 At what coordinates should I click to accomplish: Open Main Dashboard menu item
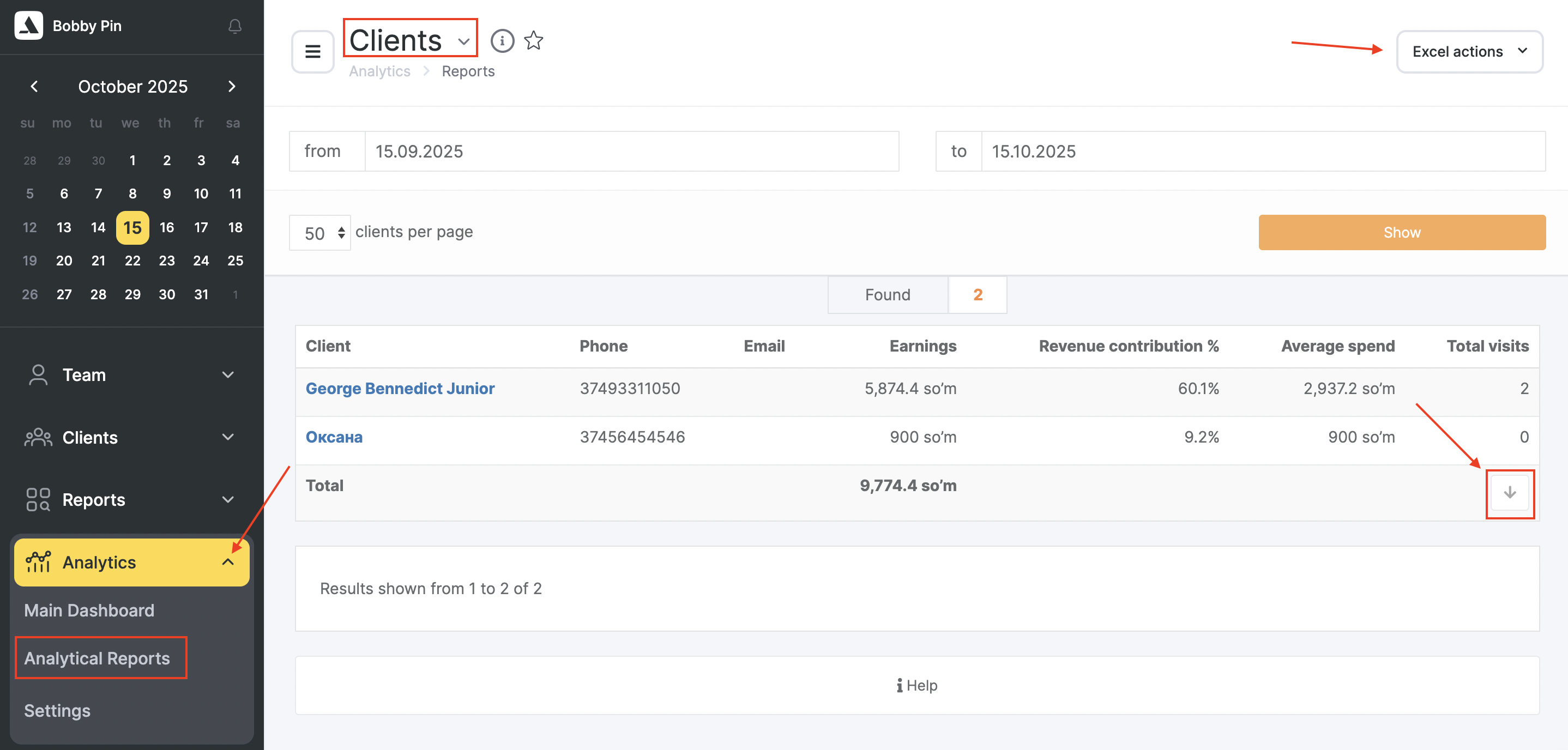(89, 610)
